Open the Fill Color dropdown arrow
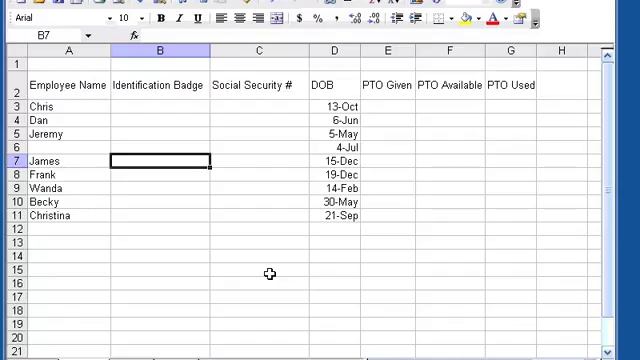The image size is (640, 360). point(478,18)
